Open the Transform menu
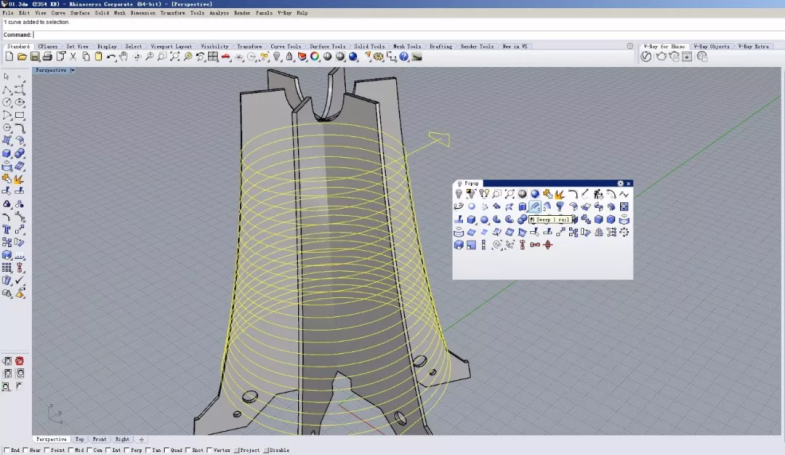 [172, 13]
